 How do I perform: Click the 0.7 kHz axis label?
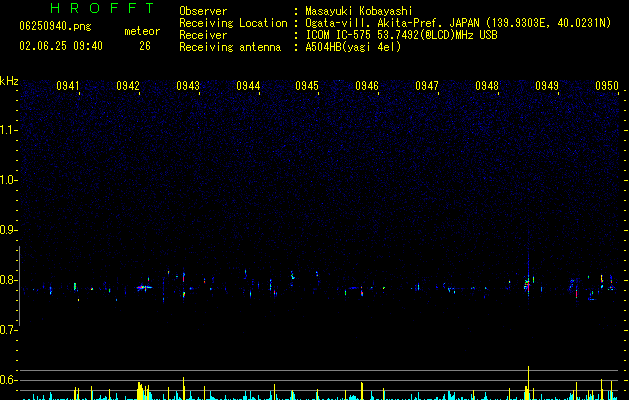click(x=8, y=330)
